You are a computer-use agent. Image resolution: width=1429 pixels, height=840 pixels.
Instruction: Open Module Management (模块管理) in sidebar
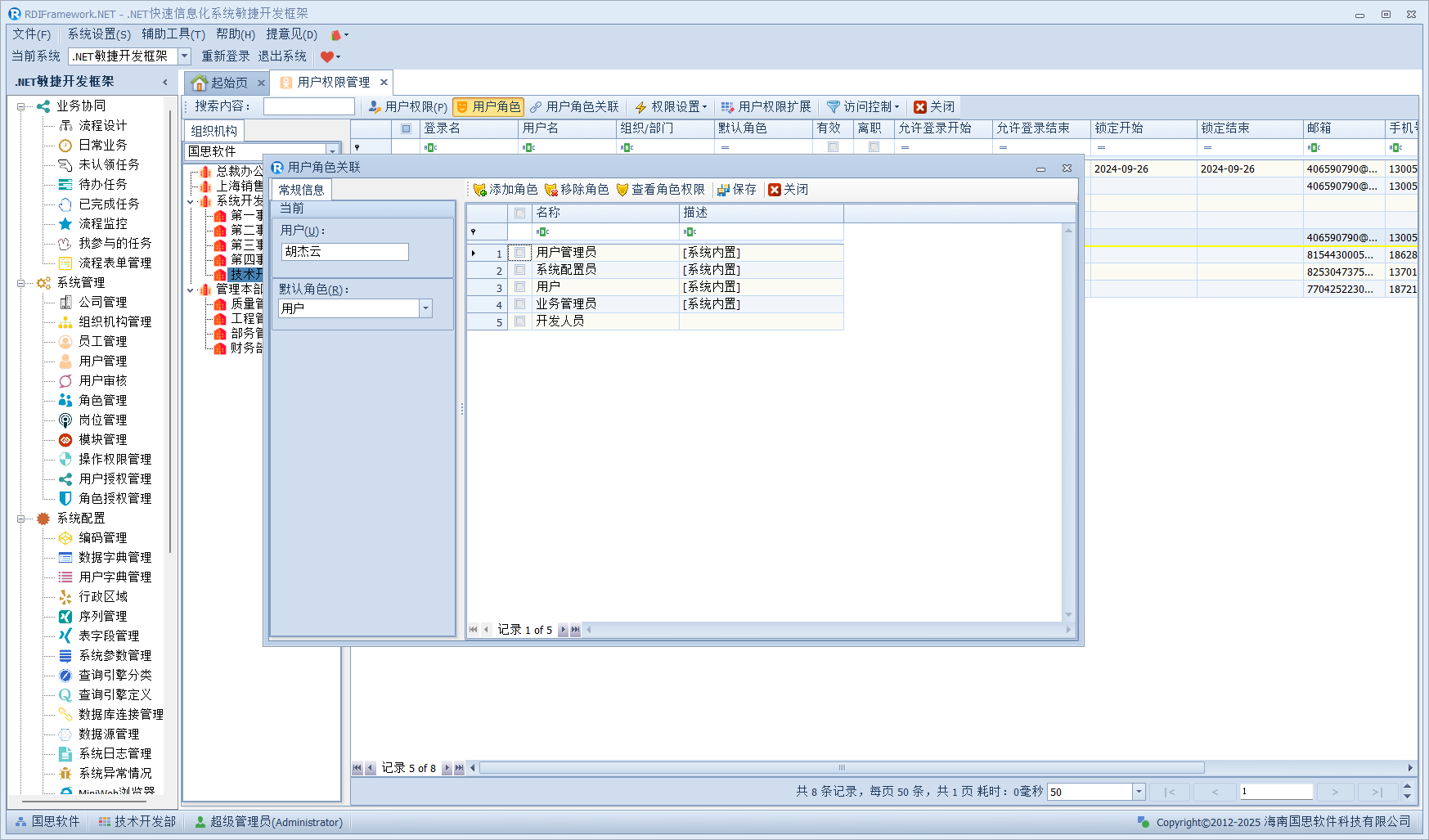click(x=102, y=439)
